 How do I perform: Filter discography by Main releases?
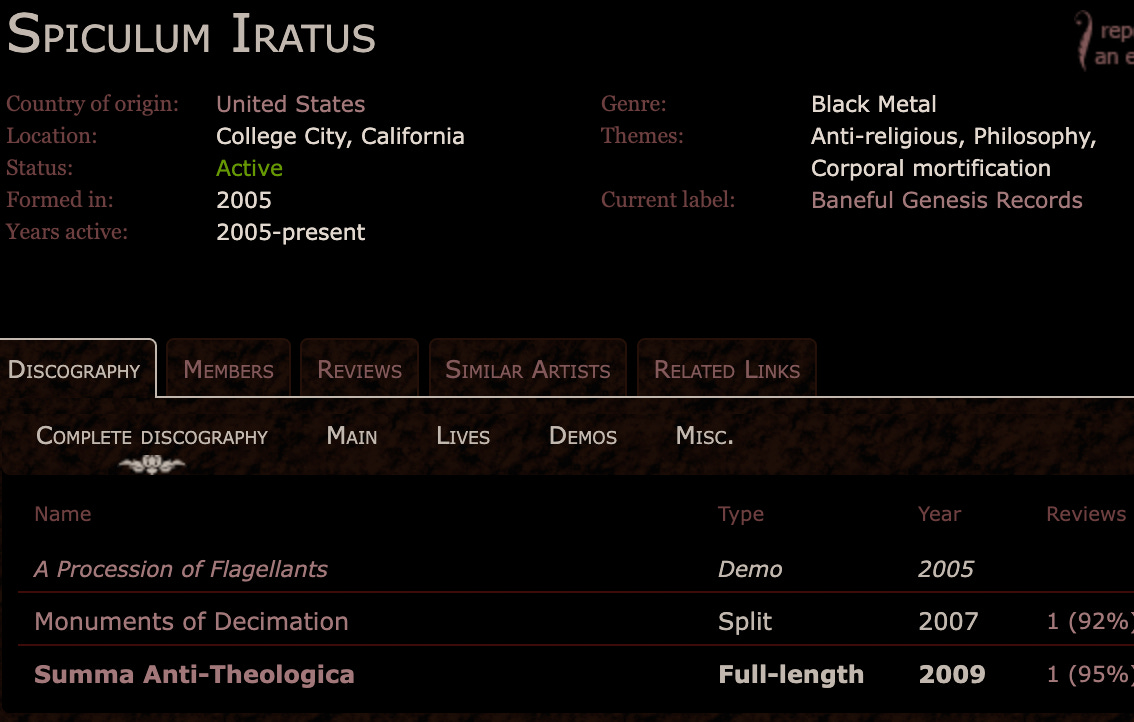(x=352, y=436)
